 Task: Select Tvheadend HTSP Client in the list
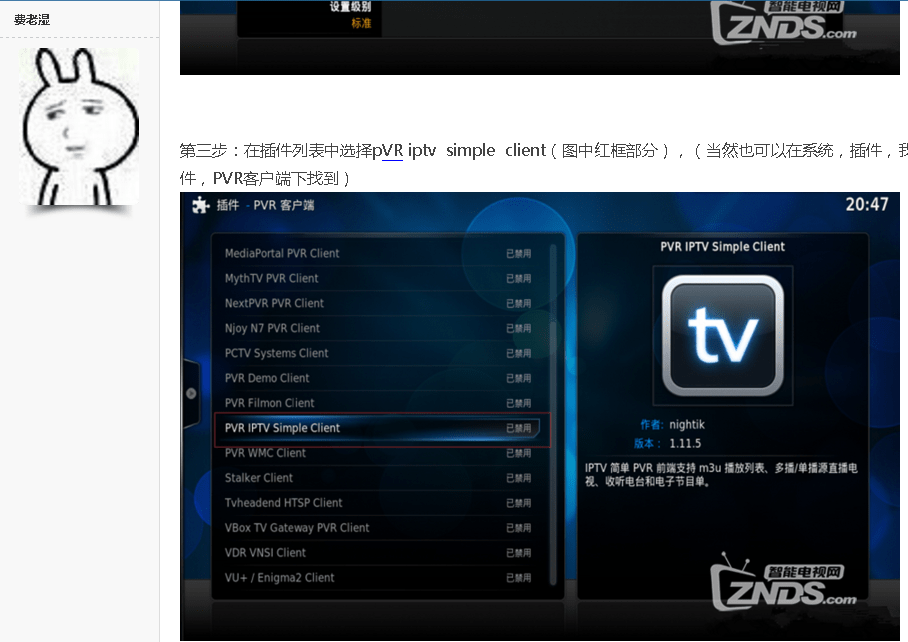coord(283,503)
